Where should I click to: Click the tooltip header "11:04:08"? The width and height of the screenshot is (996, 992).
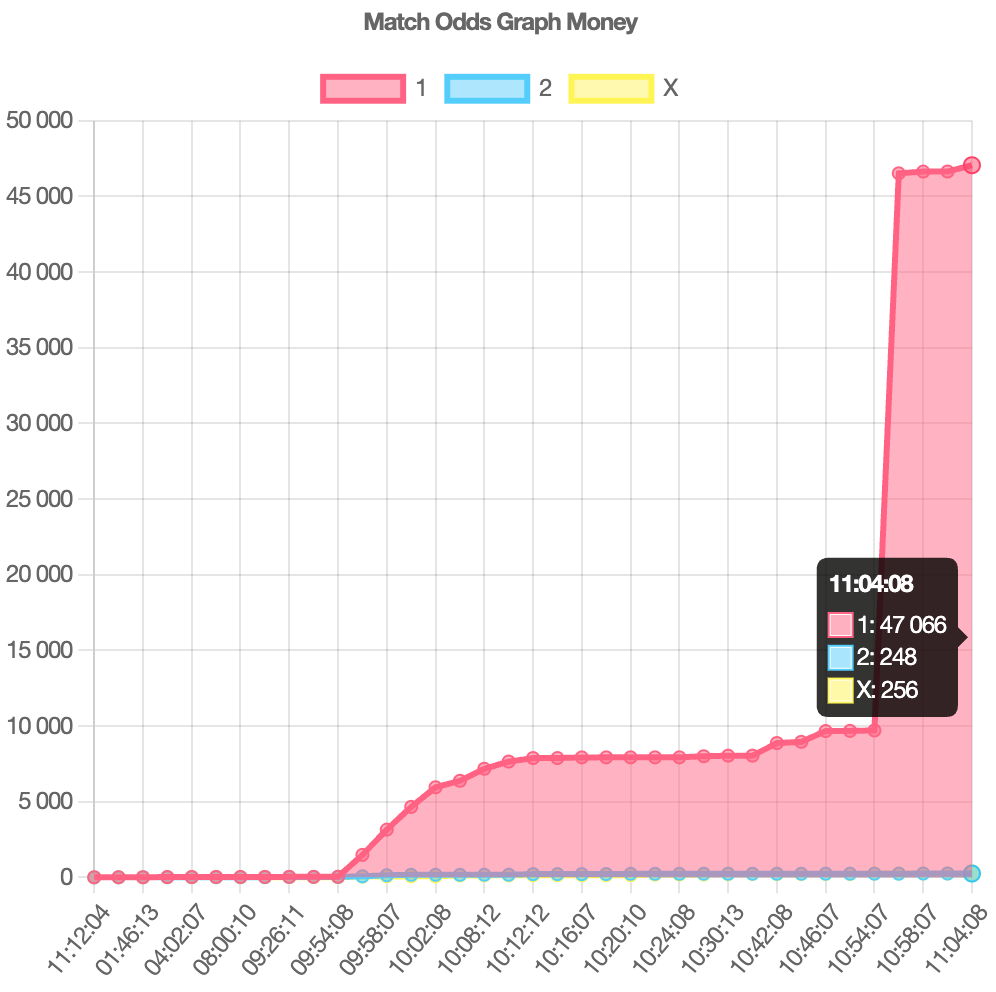pos(871,584)
